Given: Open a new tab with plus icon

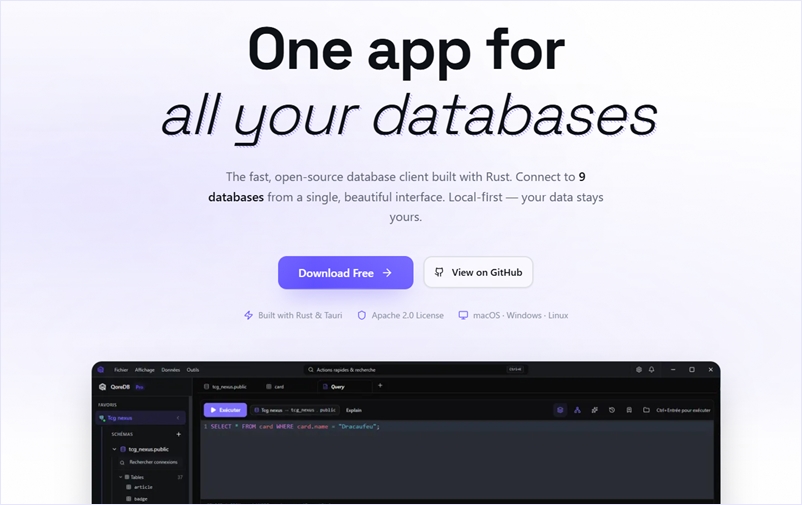Looking at the screenshot, I should pos(379,386).
